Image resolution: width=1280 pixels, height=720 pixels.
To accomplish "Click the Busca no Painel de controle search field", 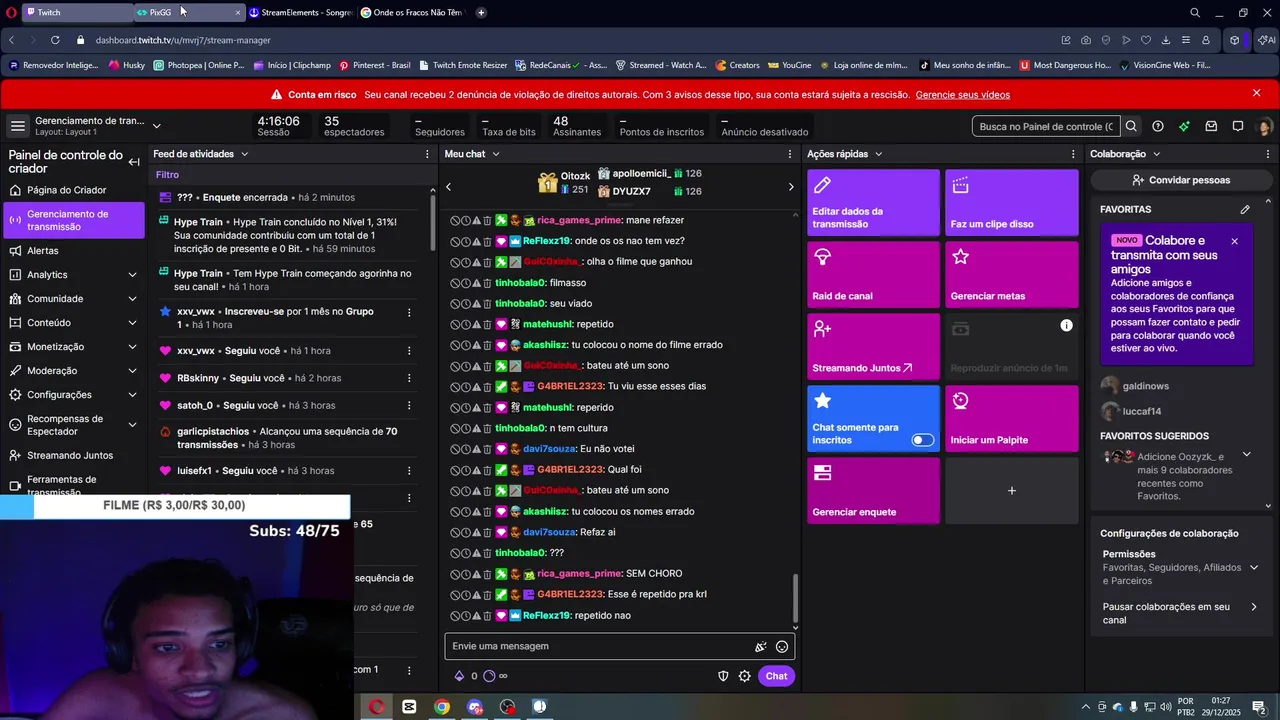I will [x=1046, y=126].
